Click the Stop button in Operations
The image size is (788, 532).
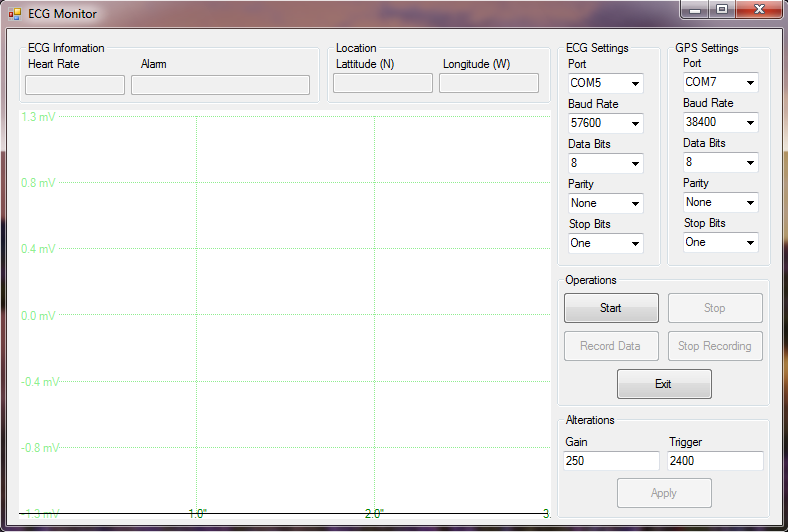[x=715, y=308]
